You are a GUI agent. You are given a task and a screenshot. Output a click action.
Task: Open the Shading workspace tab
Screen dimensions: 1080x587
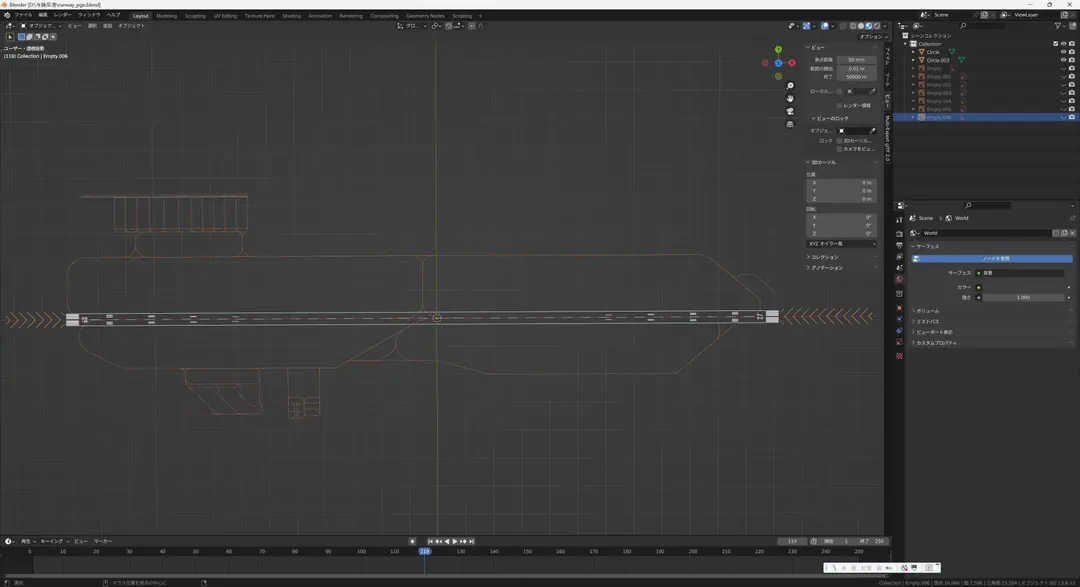point(291,16)
